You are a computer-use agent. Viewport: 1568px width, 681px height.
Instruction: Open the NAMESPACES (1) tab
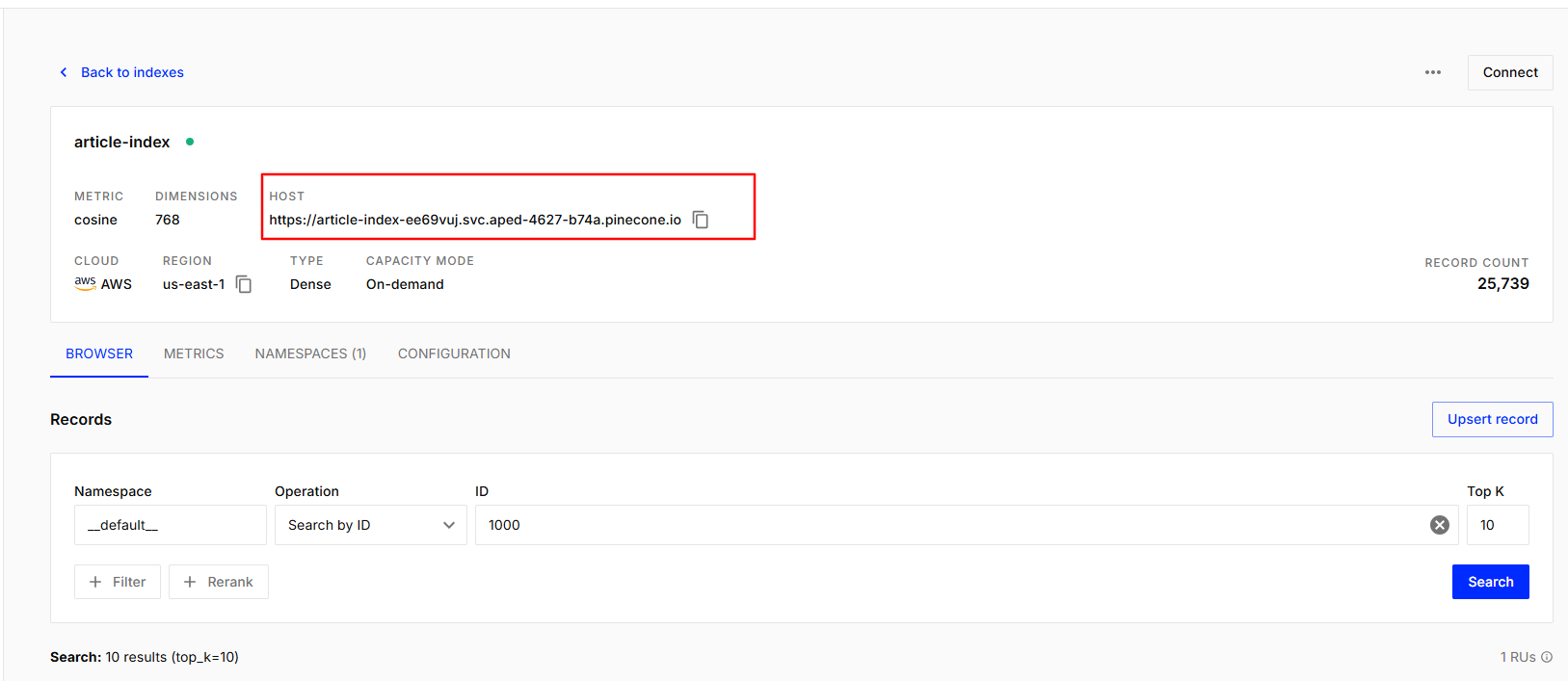(x=310, y=354)
